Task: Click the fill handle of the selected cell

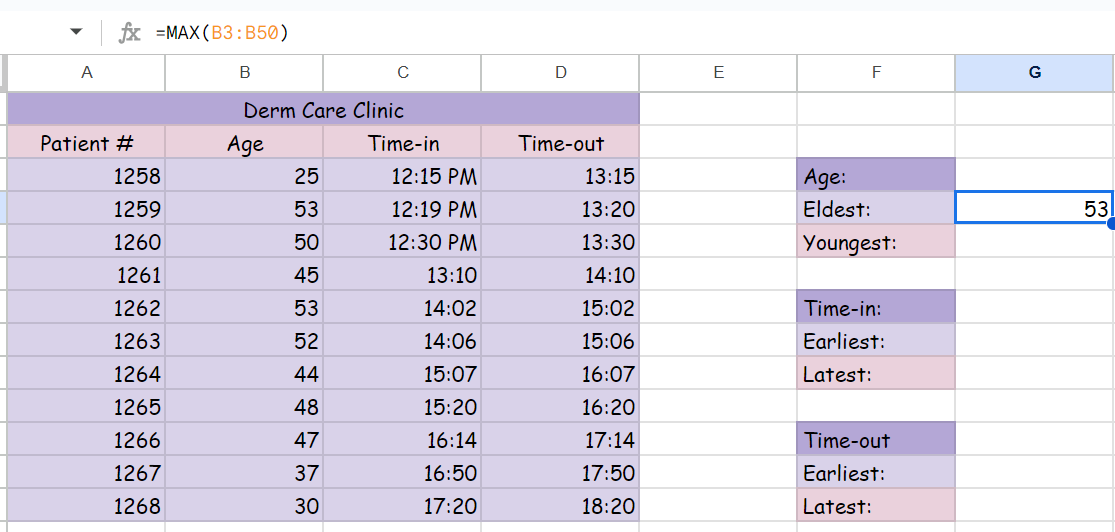Action: coord(1111,224)
